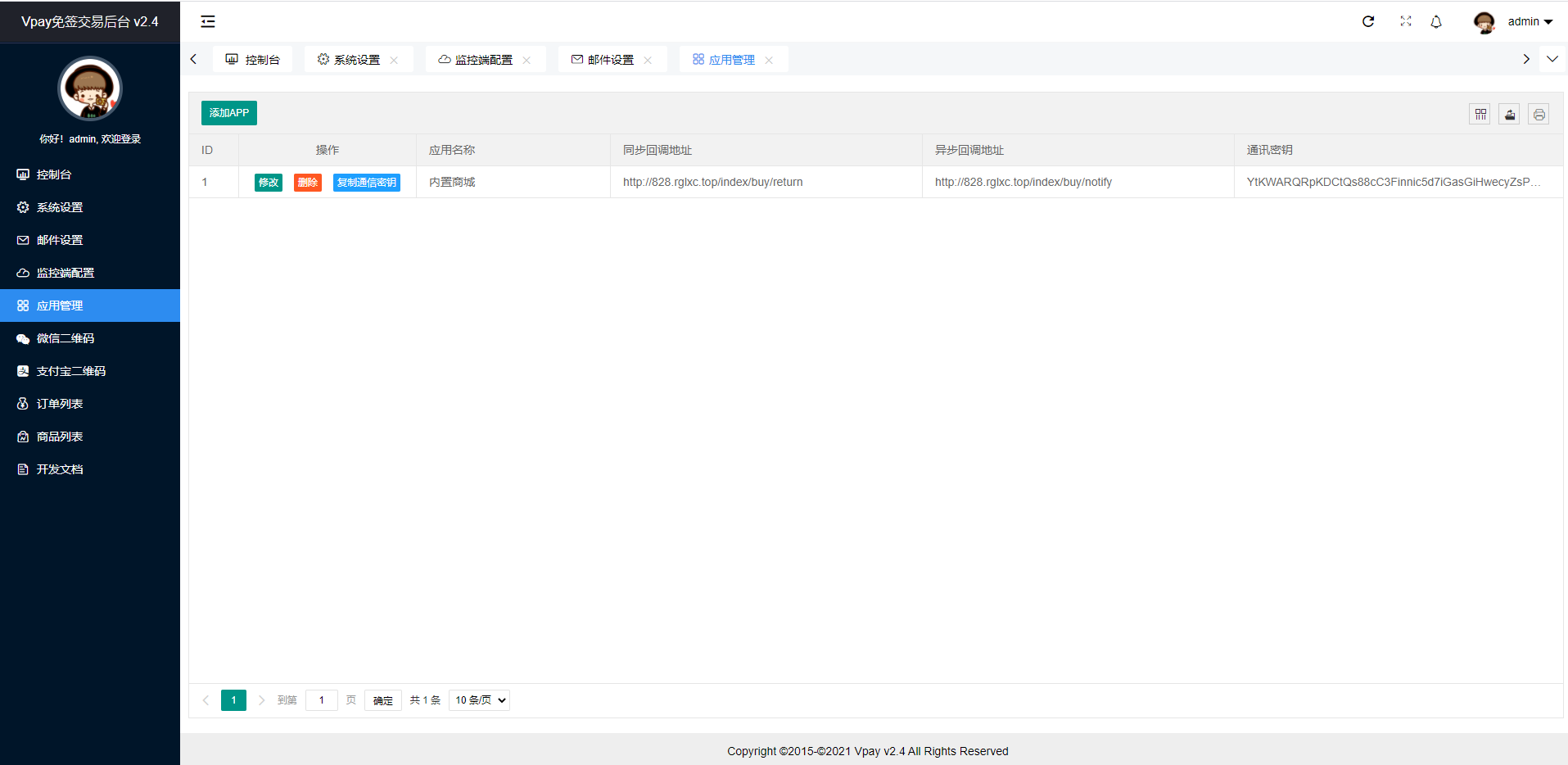This screenshot has width=1568, height=765.
Task: Click the export table icon
Action: 1509,115
